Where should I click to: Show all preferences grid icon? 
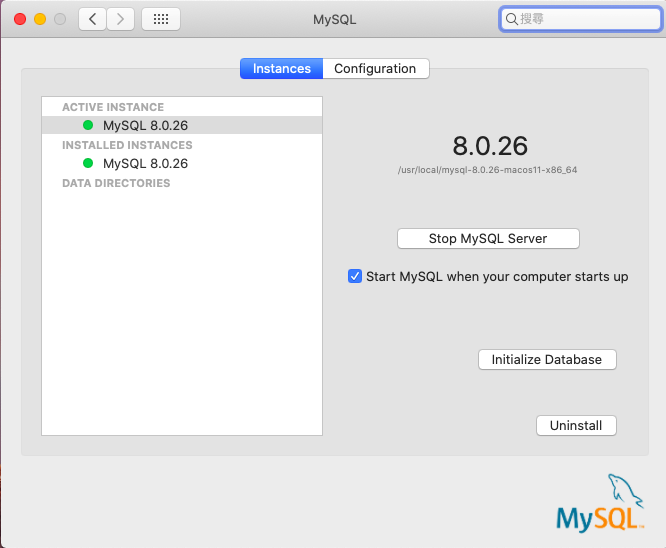[161, 19]
